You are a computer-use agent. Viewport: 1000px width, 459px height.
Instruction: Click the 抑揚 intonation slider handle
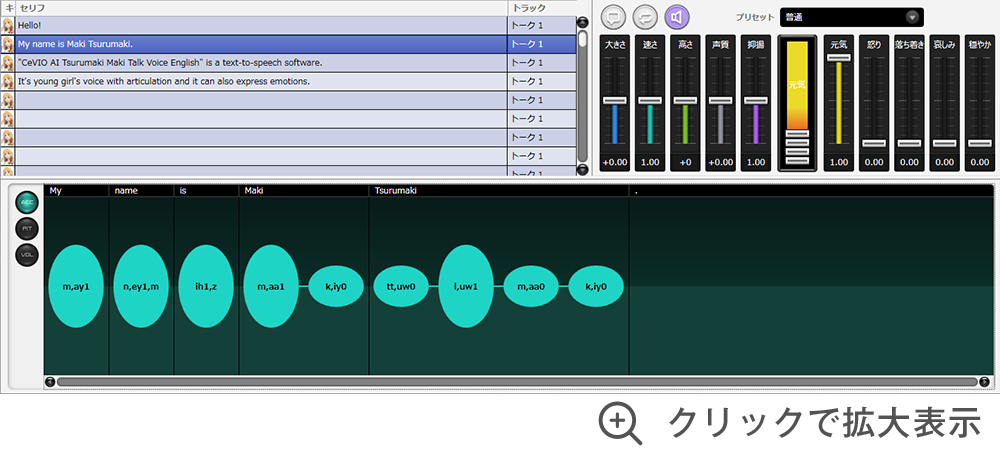[756, 101]
